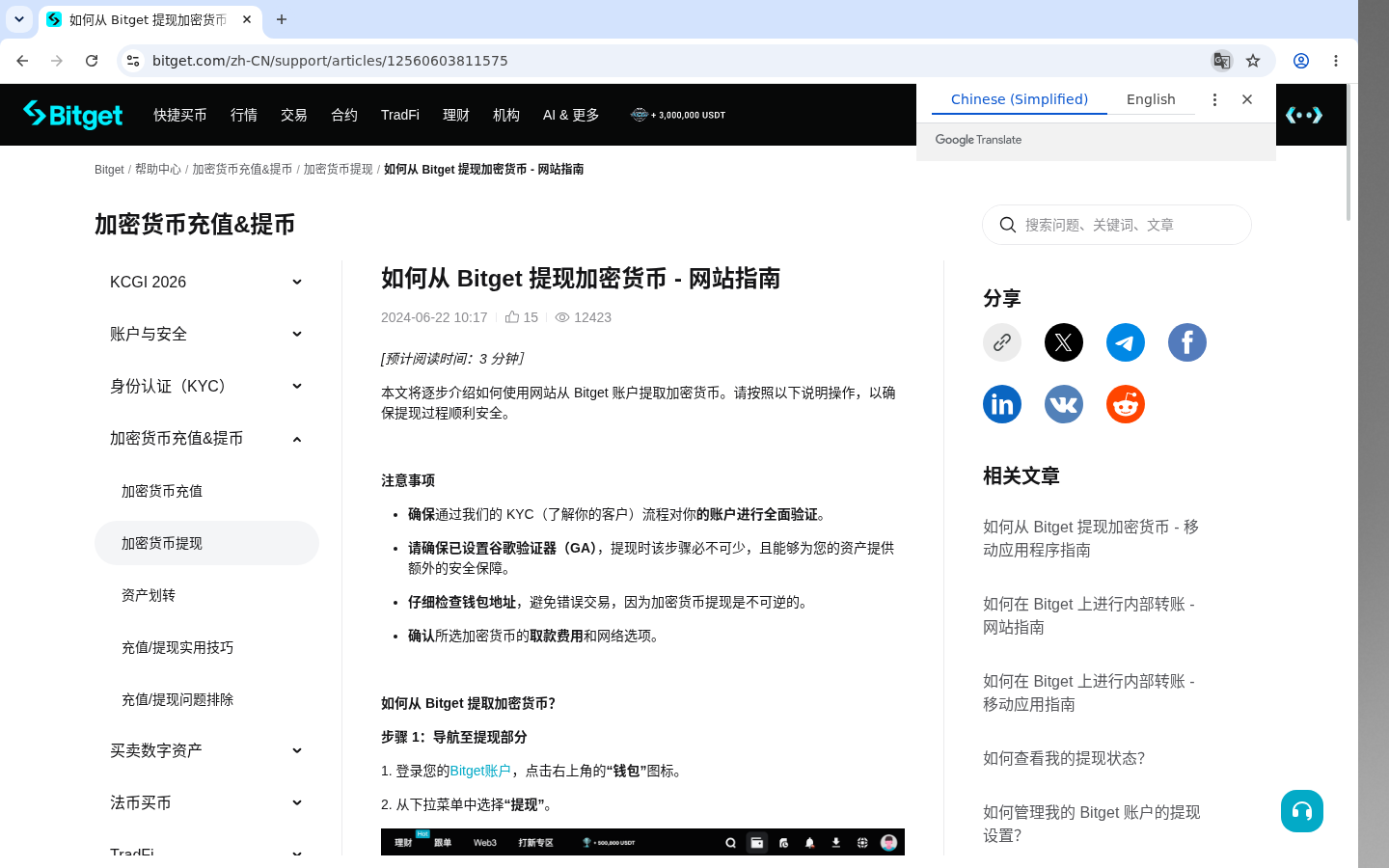Image resolution: width=1389 pixels, height=868 pixels.
Task: Open 加密货币充值 sidebar item
Action: pyautogui.click(x=206, y=491)
